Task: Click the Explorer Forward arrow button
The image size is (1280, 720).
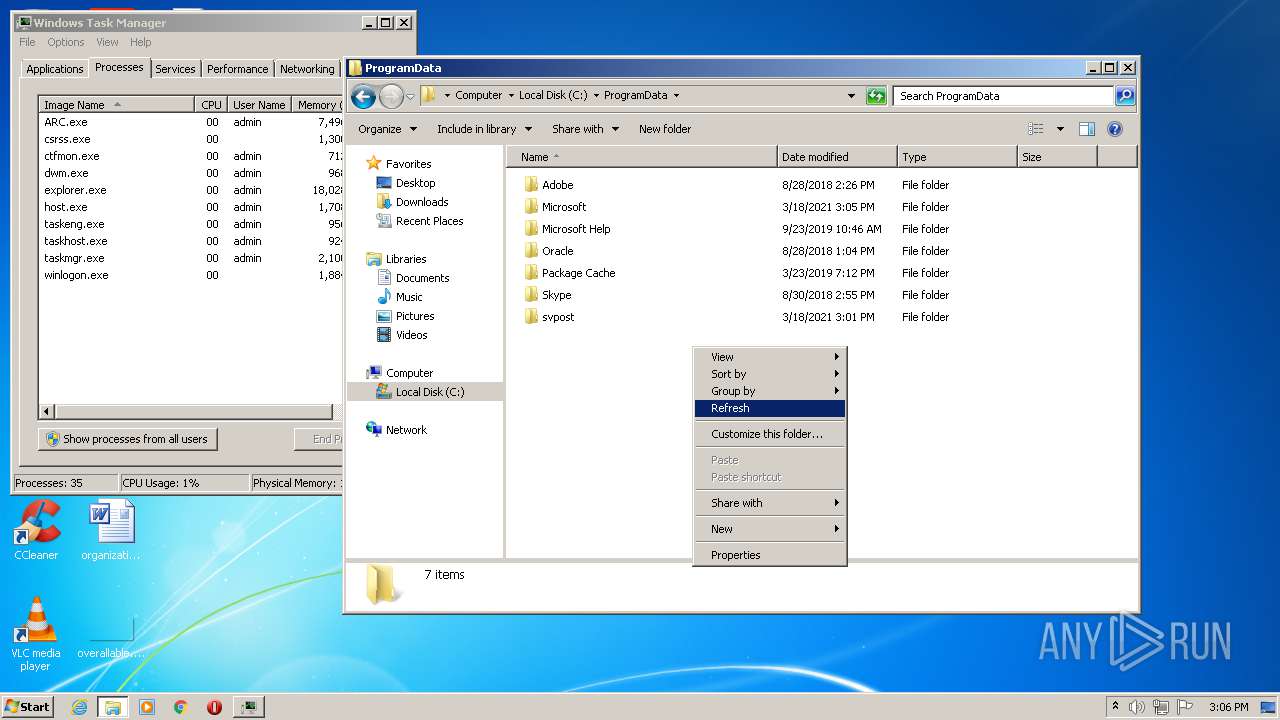Action: (391, 96)
